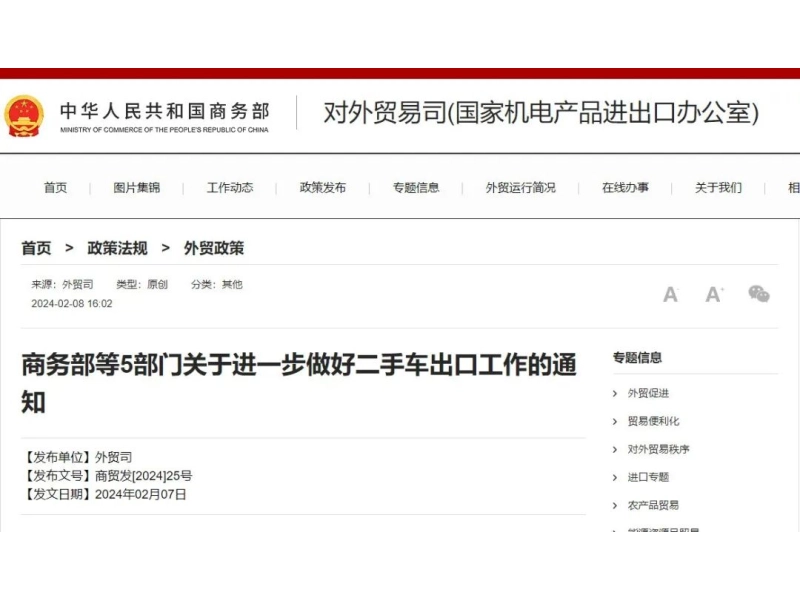This screenshot has height=600, width=800.
Task: Share article via WeChat icon
Action: (759, 294)
